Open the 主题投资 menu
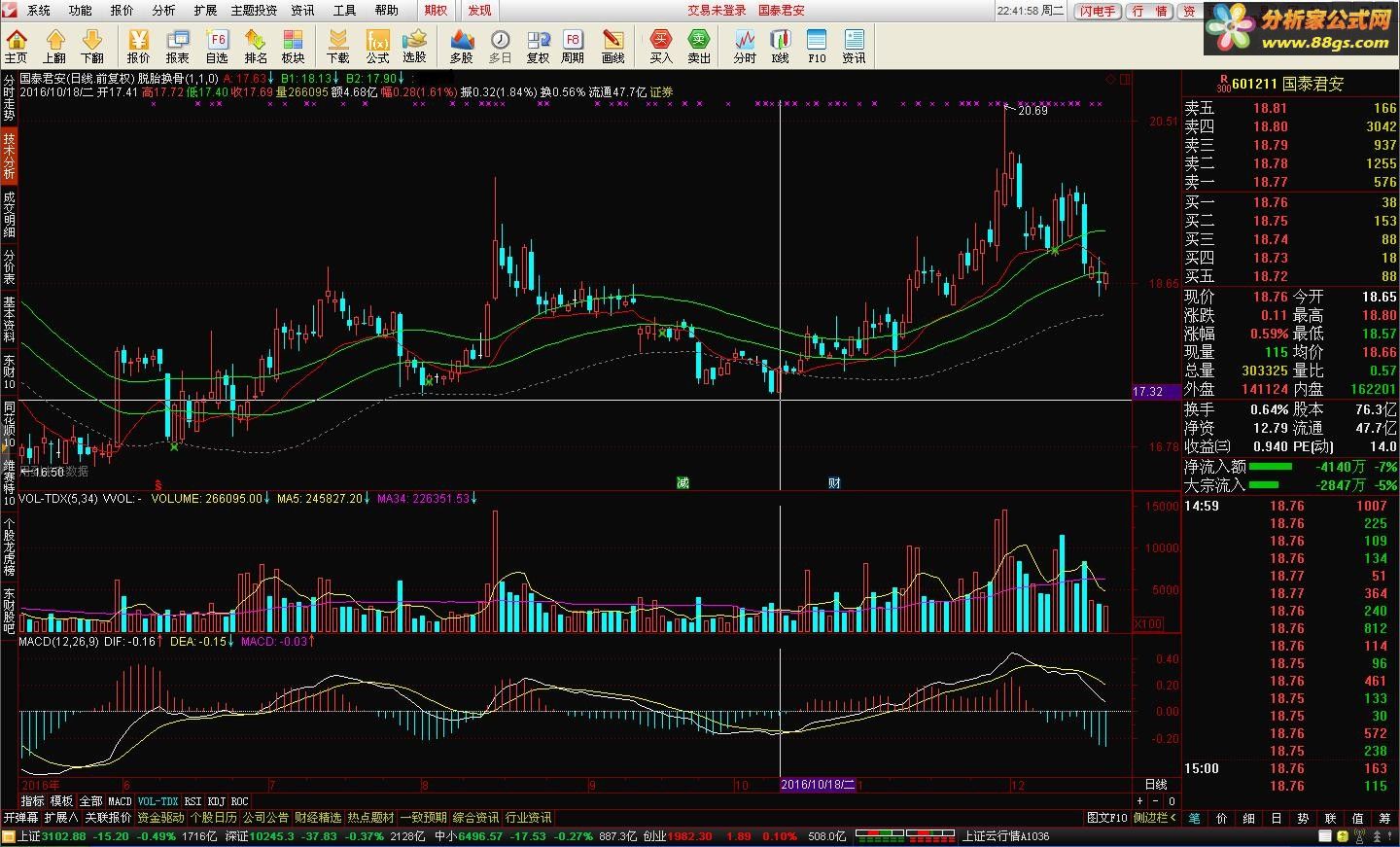 (254, 11)
